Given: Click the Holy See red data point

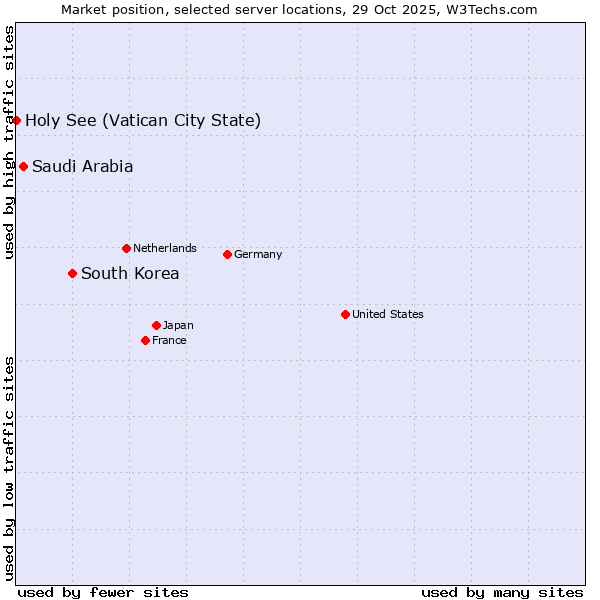Looking at the screenshot, I should pyautogui.click(x=17, y=121).
